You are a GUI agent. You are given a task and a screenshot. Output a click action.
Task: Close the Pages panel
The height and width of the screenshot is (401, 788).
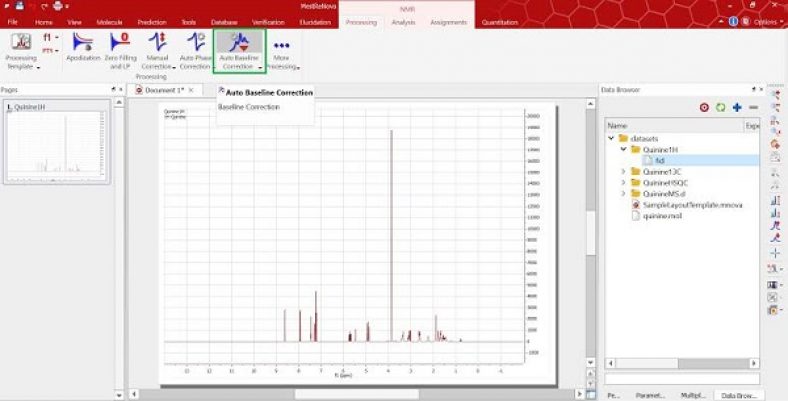pyautogui.click(x=121, y=89)
